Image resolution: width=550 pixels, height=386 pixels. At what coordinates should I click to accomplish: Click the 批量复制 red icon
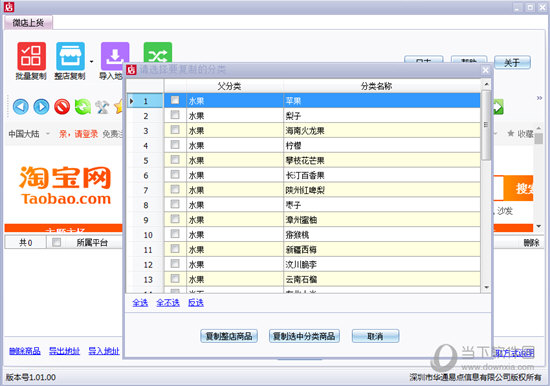pyautogui.click(x=31, y=56)
